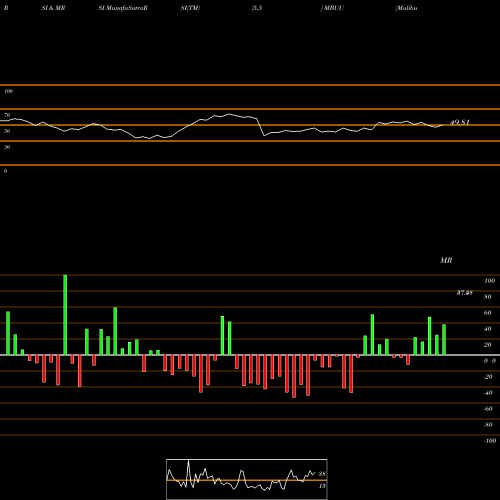Click the '(5,5' parameter text

coord(257,8)
